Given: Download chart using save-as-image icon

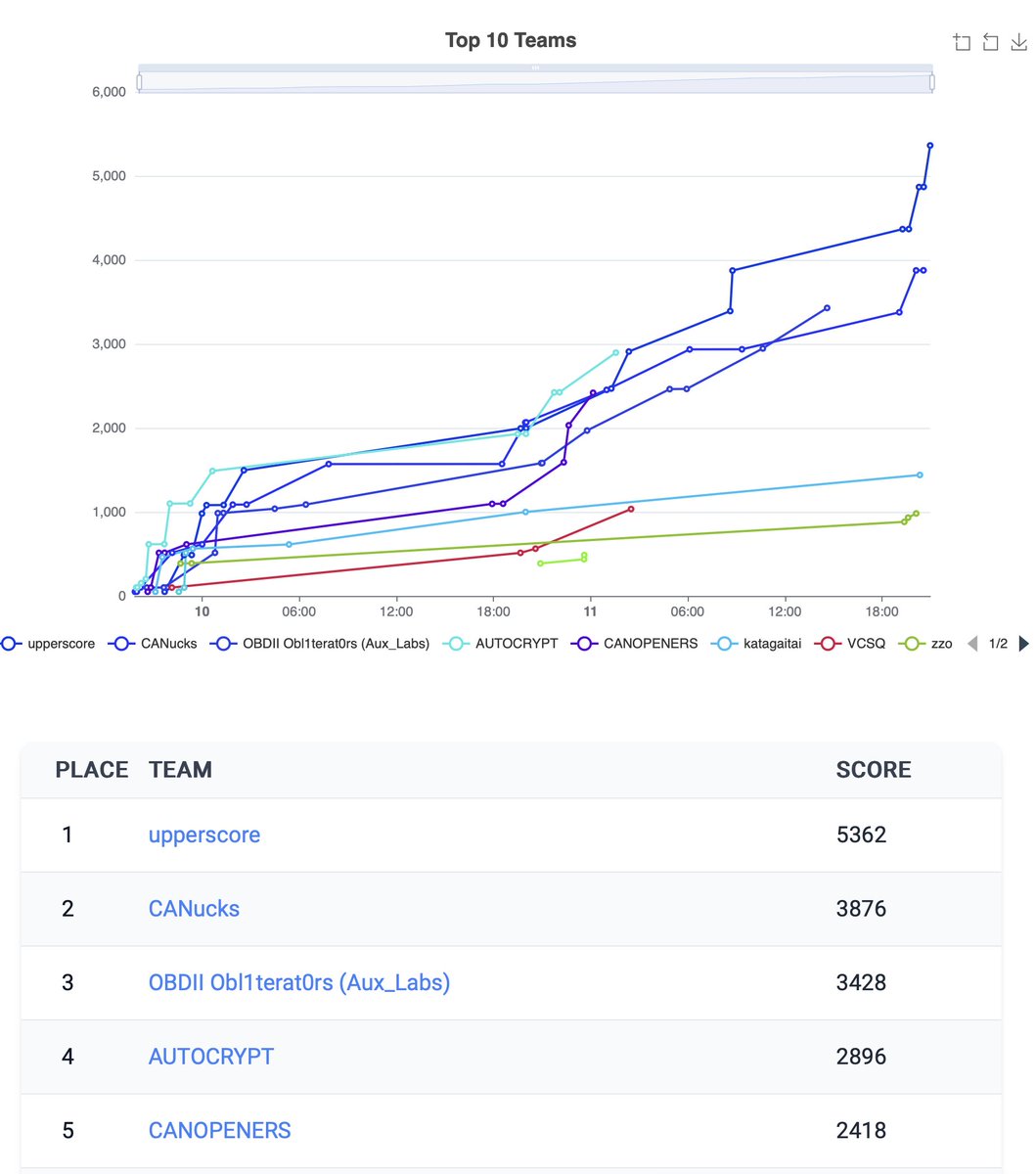Looking at the screenshot, I should click(x=1018, y=42).
